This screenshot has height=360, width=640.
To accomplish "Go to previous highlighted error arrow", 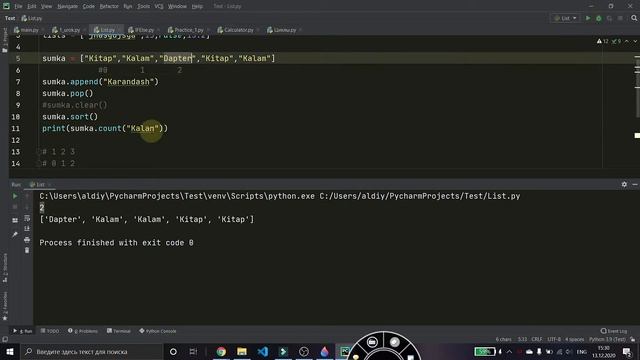I will click(627, 41).
